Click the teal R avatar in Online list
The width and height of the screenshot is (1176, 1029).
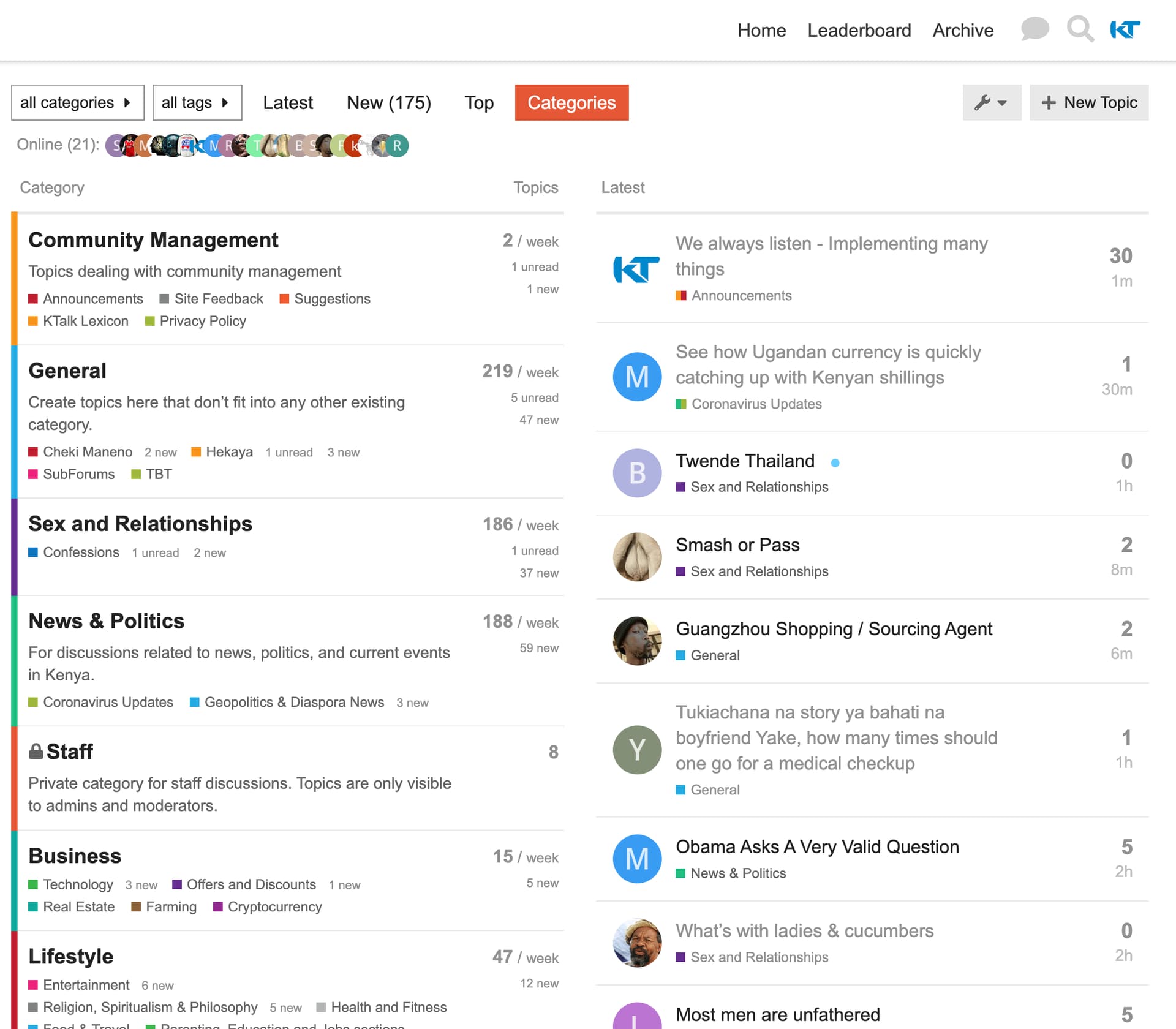(398, 146)
